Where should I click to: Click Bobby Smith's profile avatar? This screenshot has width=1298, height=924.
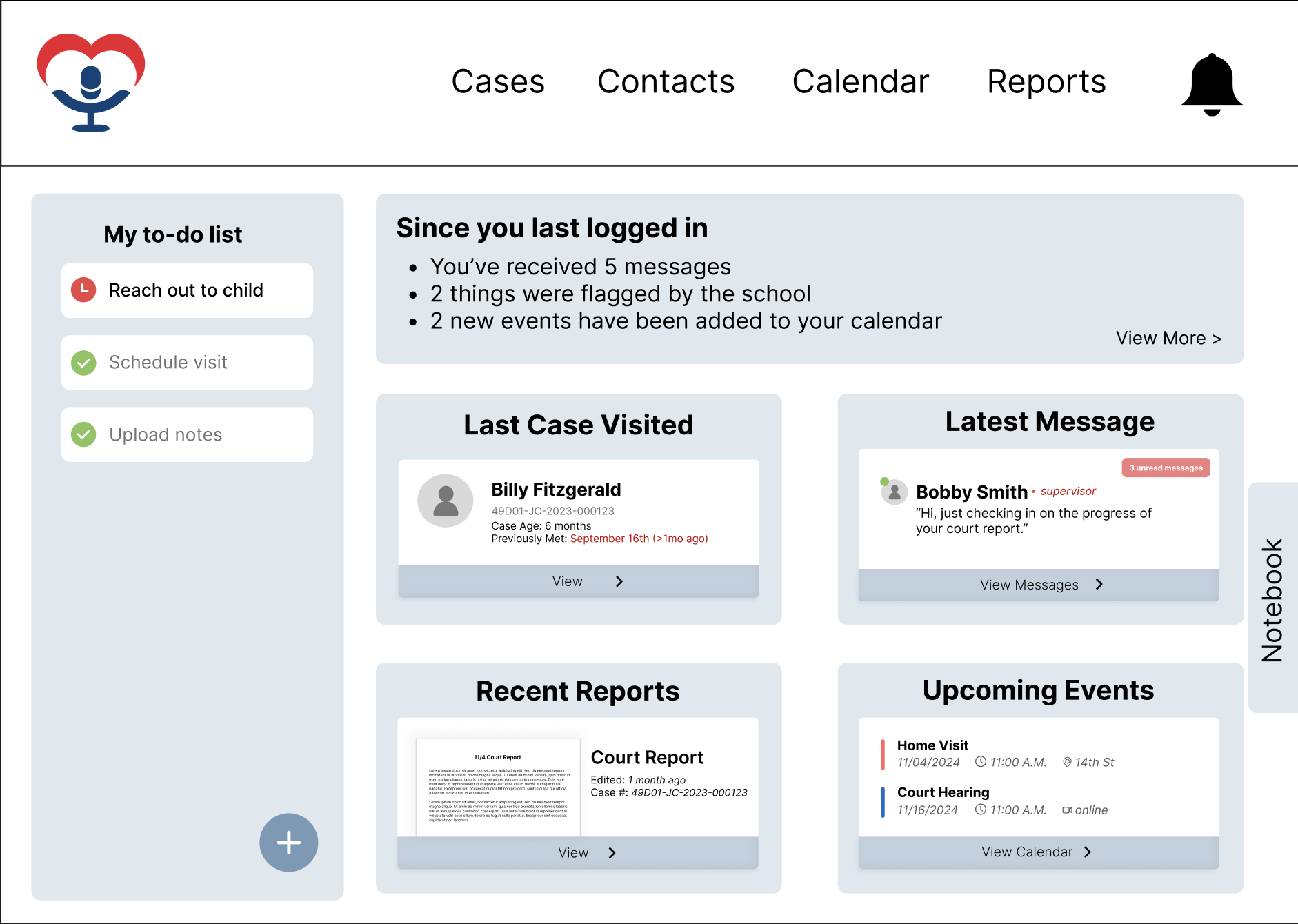pos(895,492)
